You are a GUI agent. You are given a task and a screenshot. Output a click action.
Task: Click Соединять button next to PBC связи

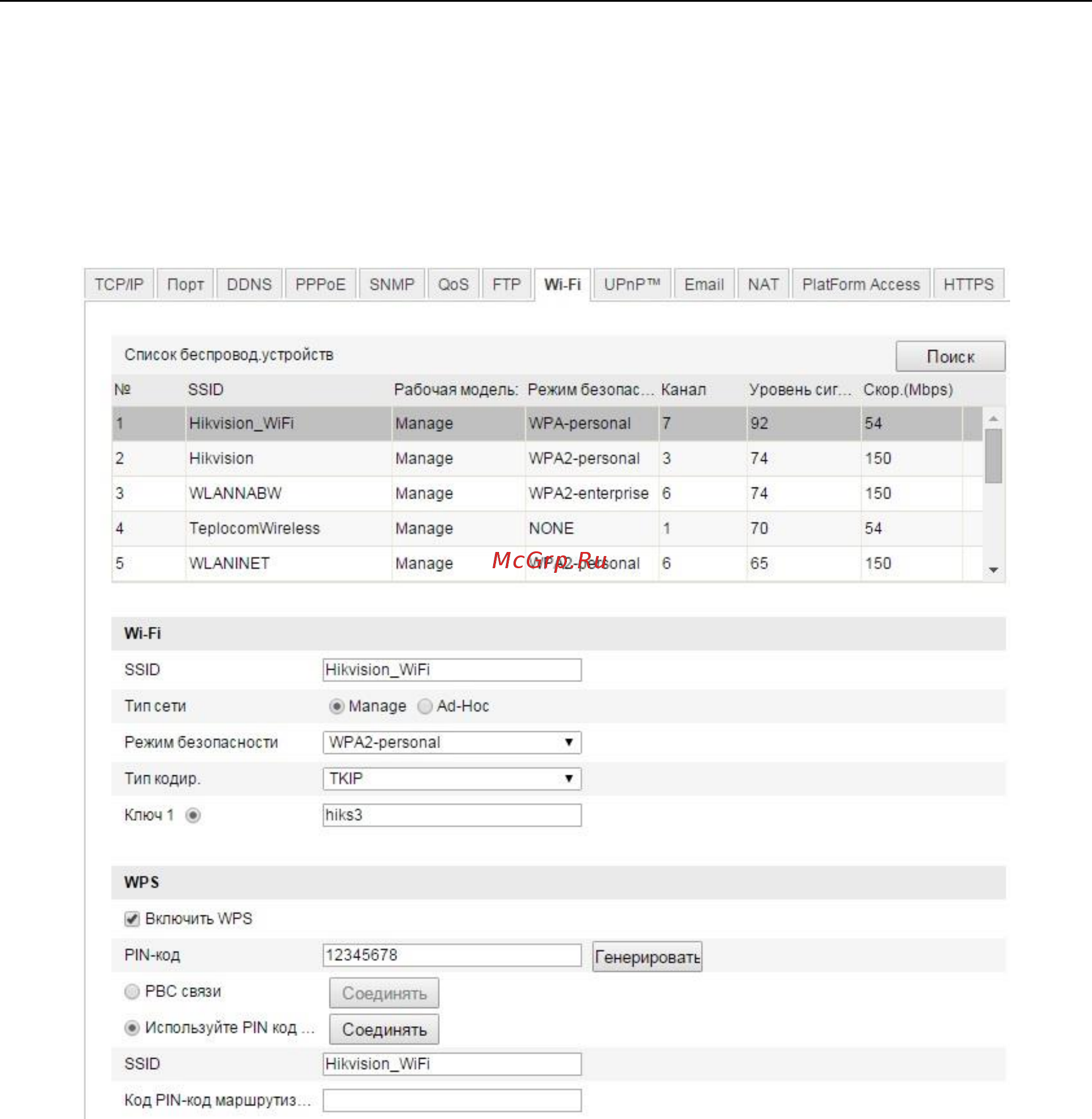pyautogui.click(x=384, y=993)
